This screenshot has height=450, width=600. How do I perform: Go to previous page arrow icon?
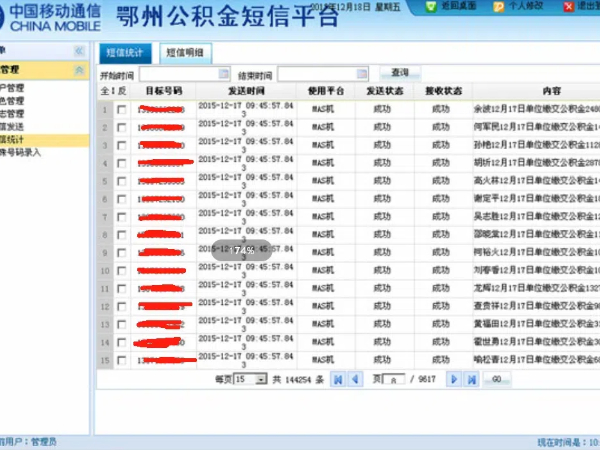pyautogui.click(x=355, y=379)
